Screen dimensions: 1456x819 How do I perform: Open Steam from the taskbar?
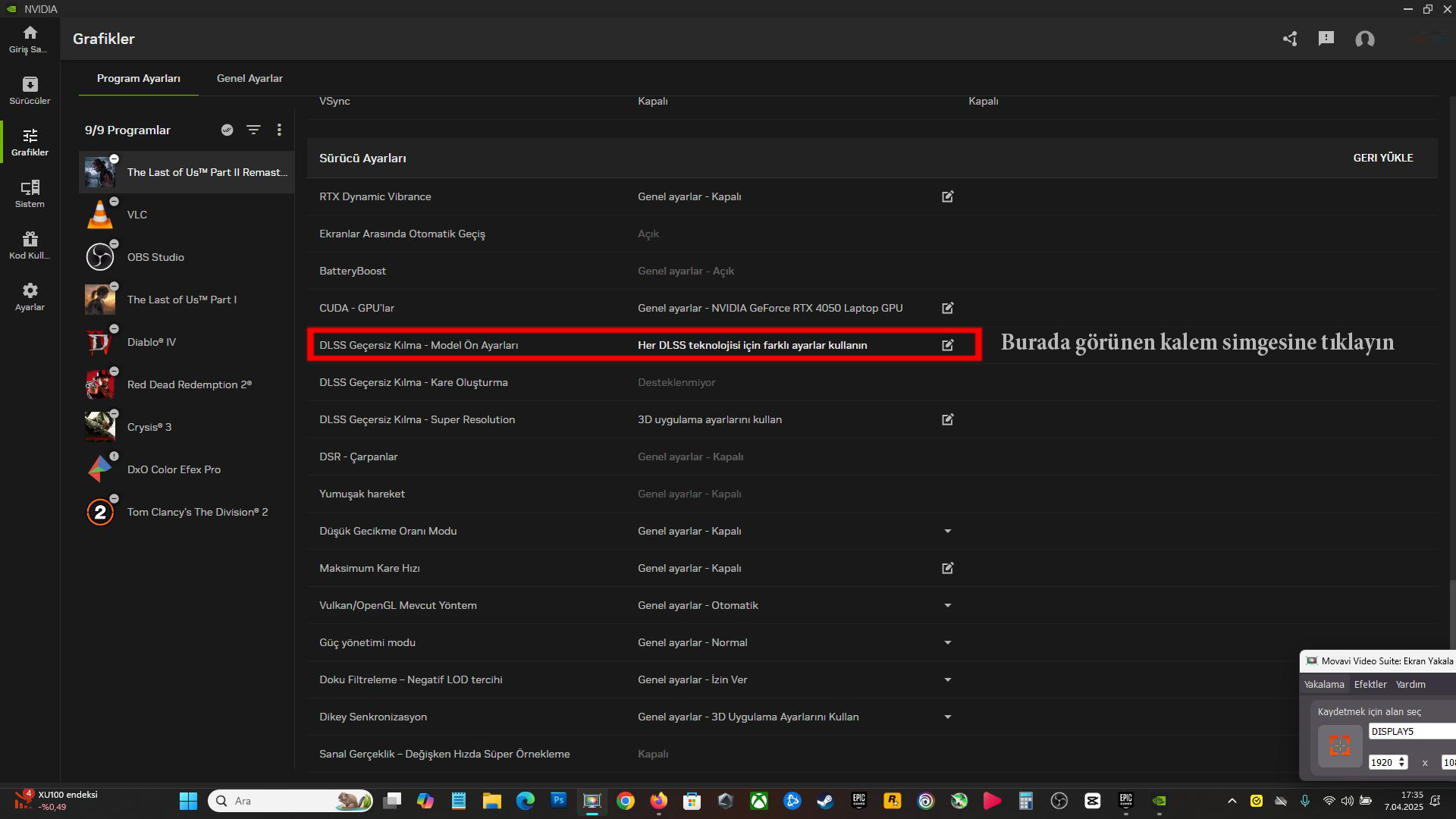point(825,801)
